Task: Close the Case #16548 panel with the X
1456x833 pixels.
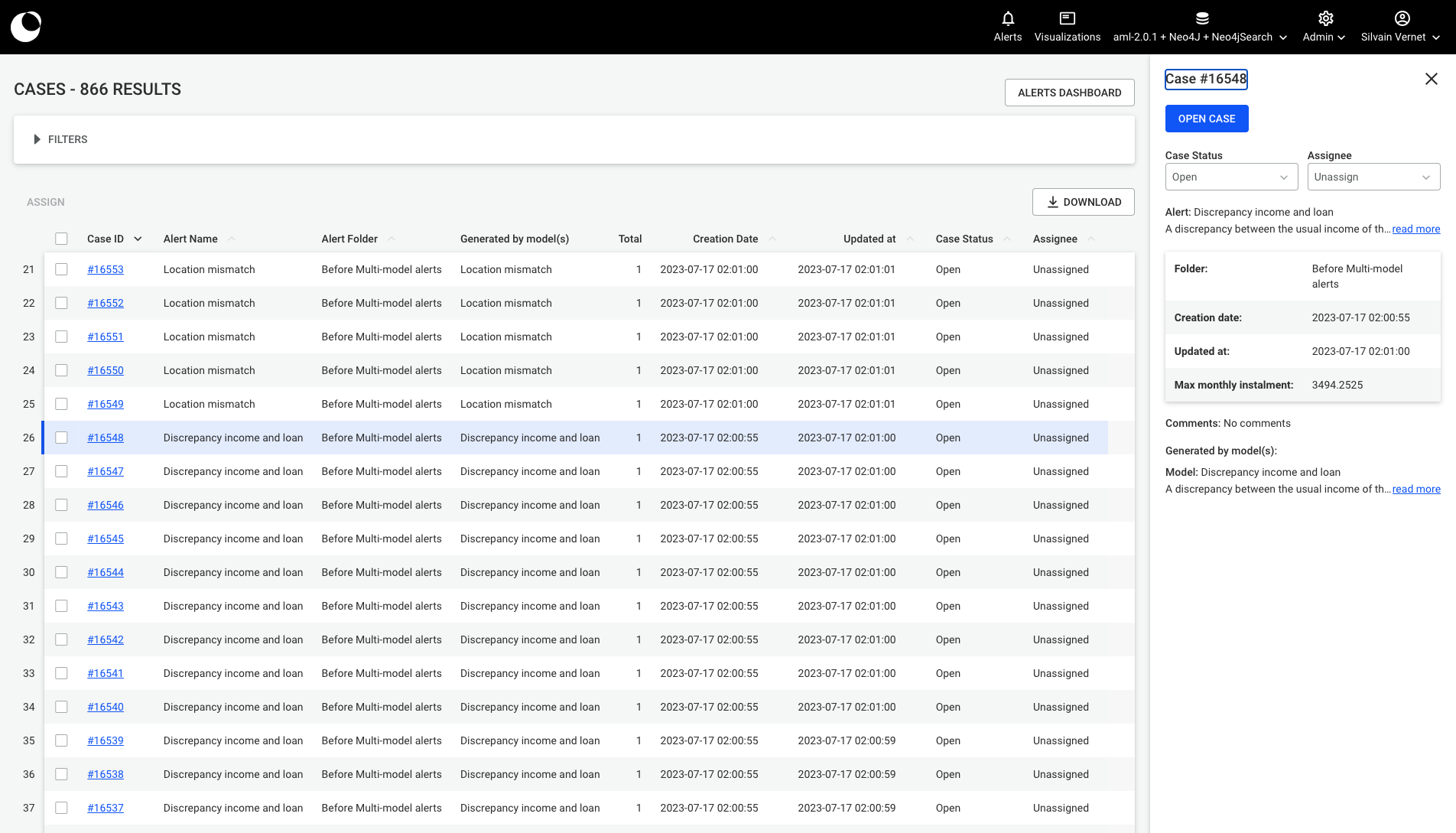Action: point(1431,79)
